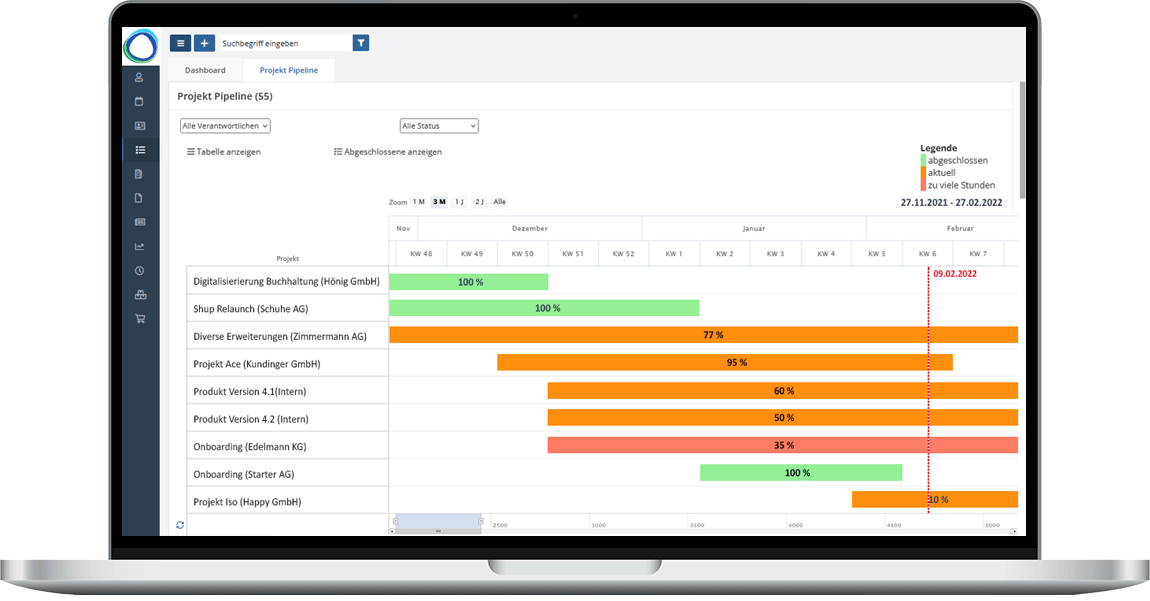Click the KW 1 week header

coord(673,254)
